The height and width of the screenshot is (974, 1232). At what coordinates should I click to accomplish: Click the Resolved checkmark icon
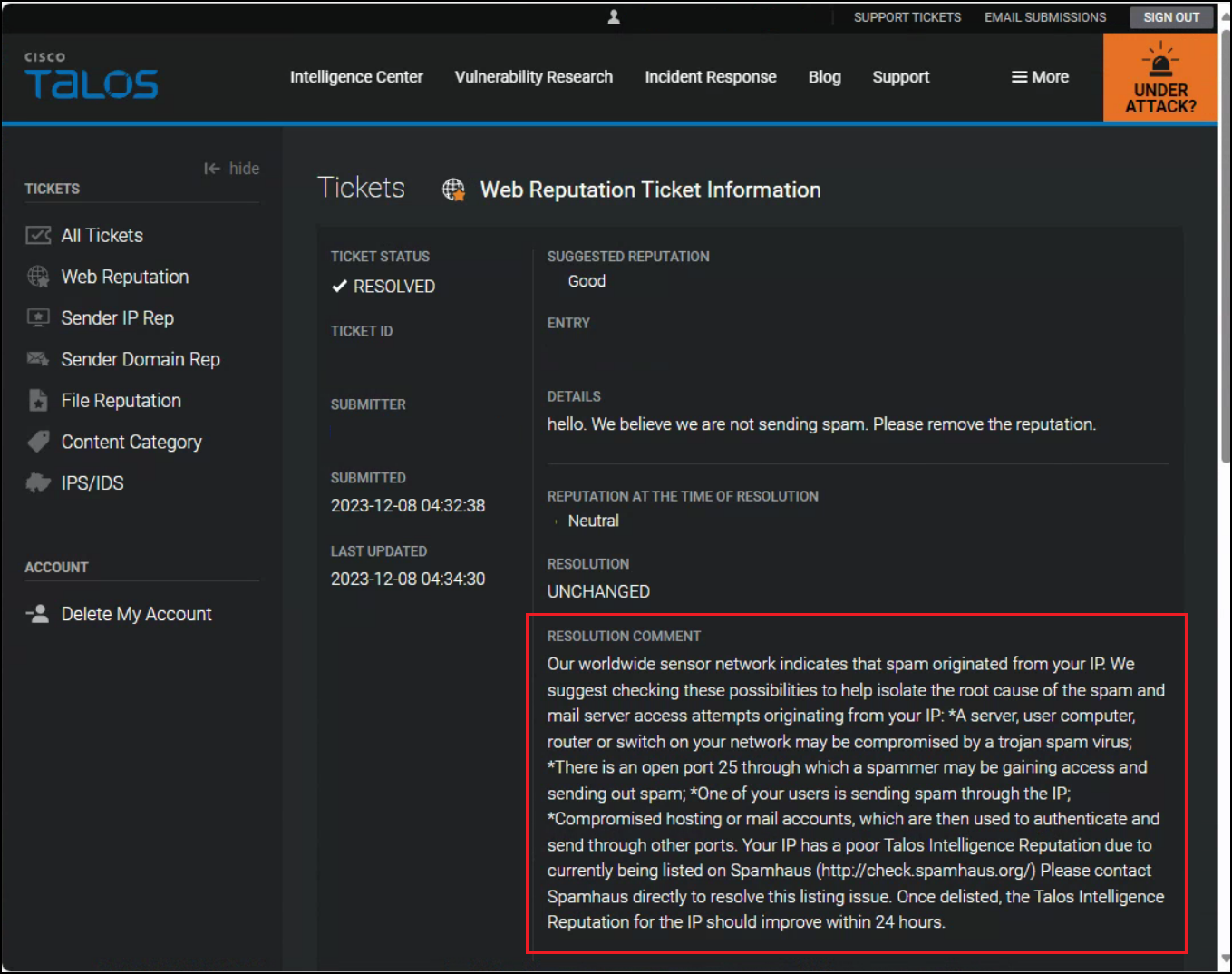339,287
